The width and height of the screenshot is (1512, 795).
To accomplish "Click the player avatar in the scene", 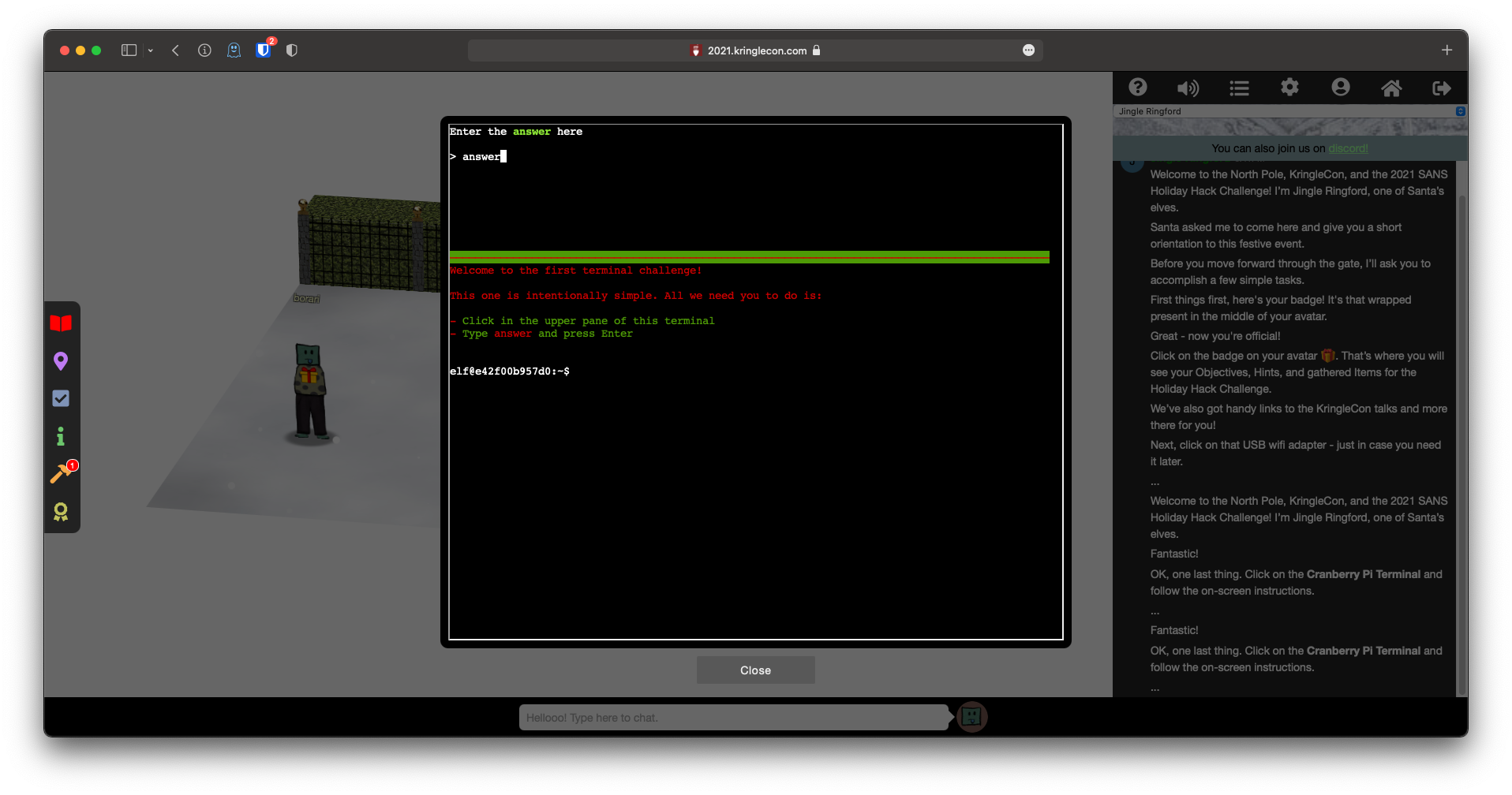I will point(310,391).
